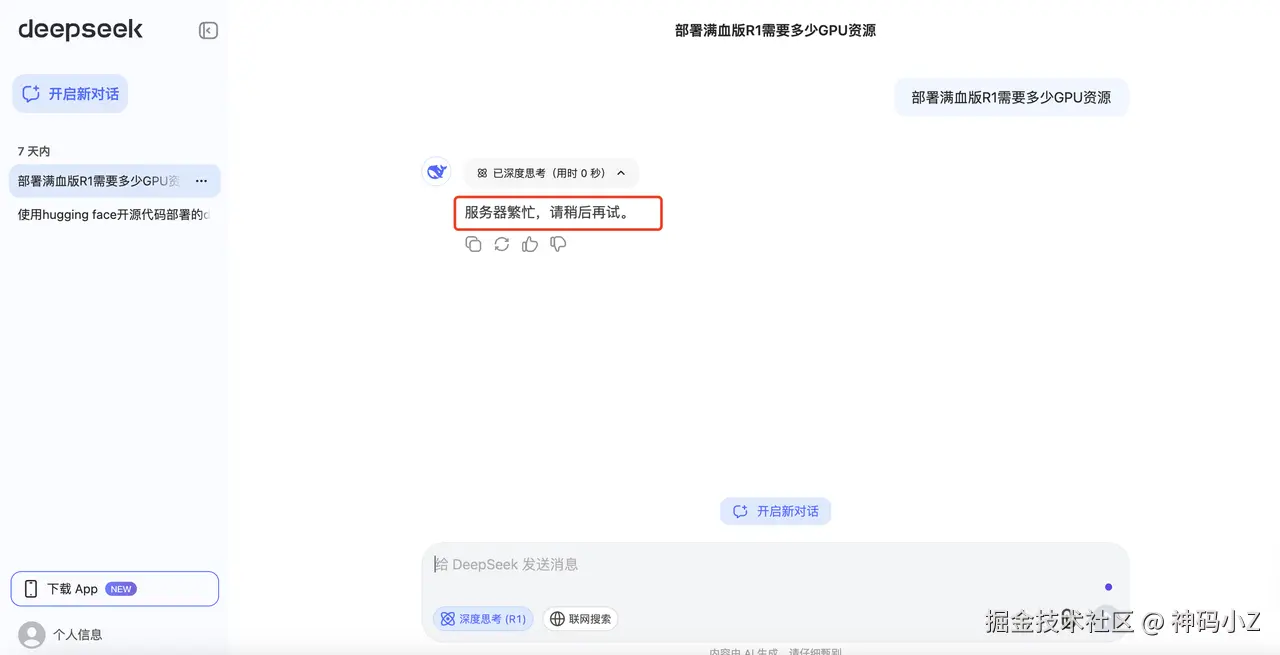This screenshot has width=1280, height=655.
Task: Toggle the 深度思考 (R1) mode
Action: [483, 619]
